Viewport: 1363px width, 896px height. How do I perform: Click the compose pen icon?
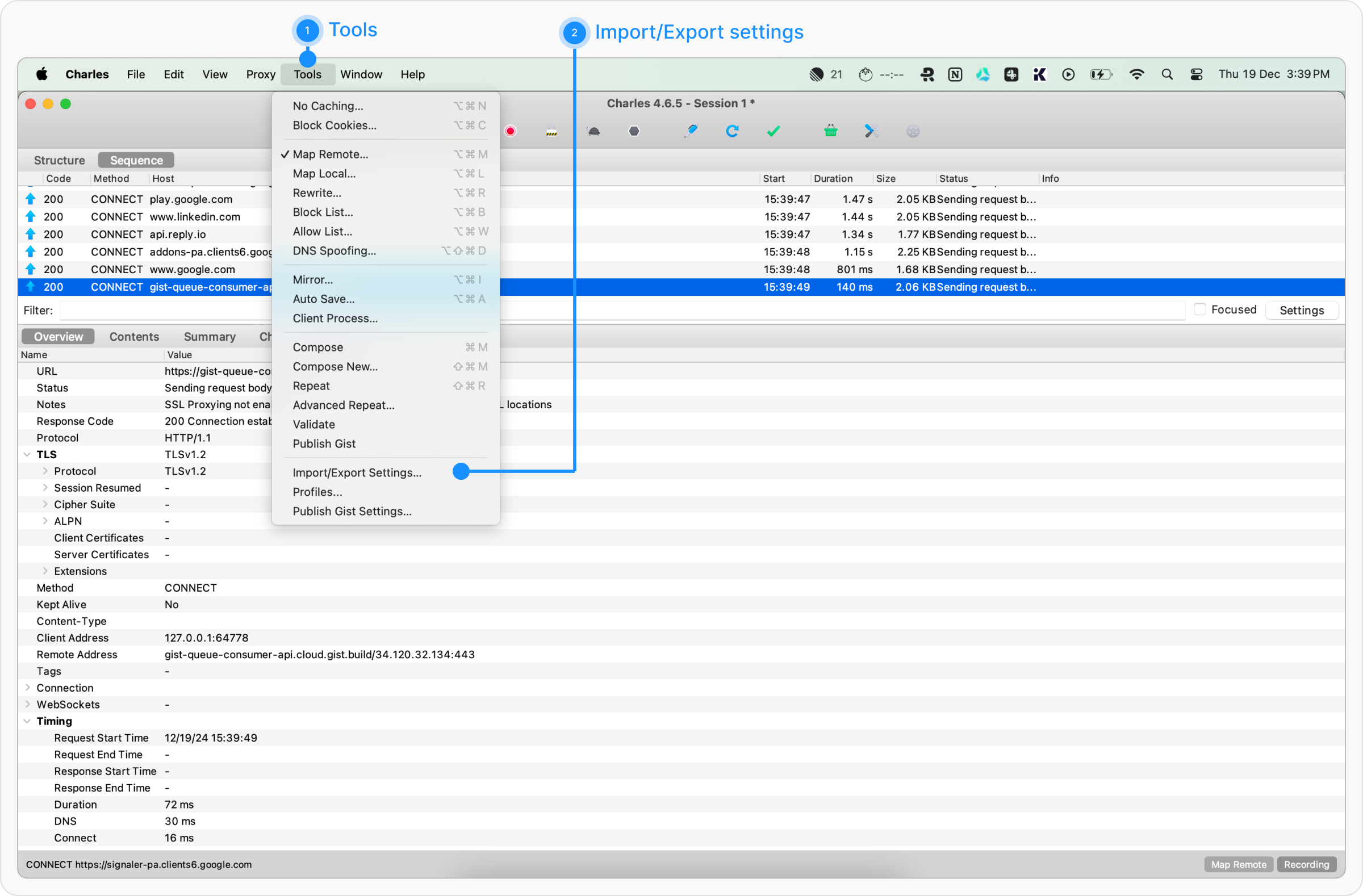(x=691, y=131)
